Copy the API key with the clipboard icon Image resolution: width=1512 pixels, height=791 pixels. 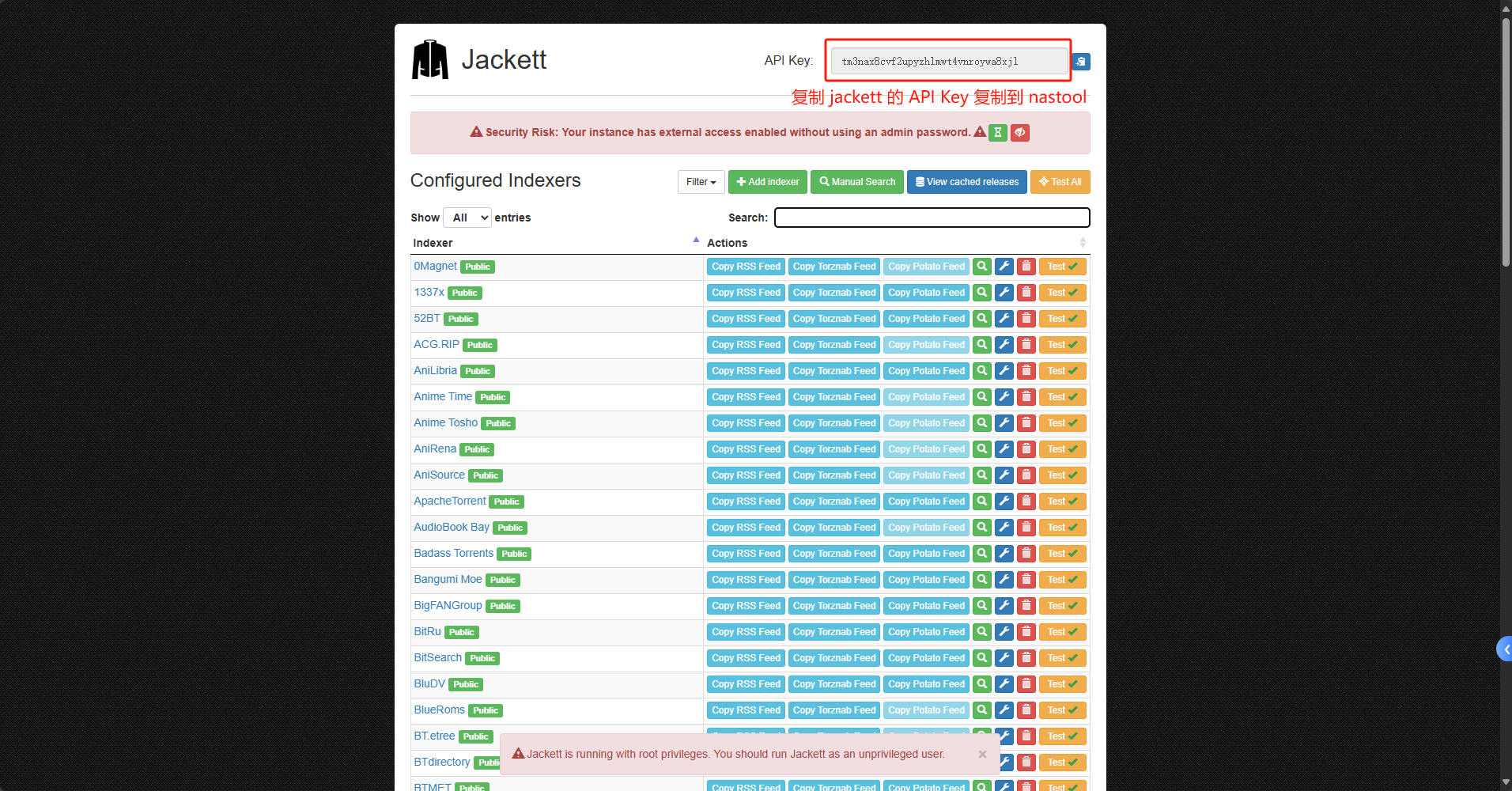pyautogui.click(x=1080, y=62)
